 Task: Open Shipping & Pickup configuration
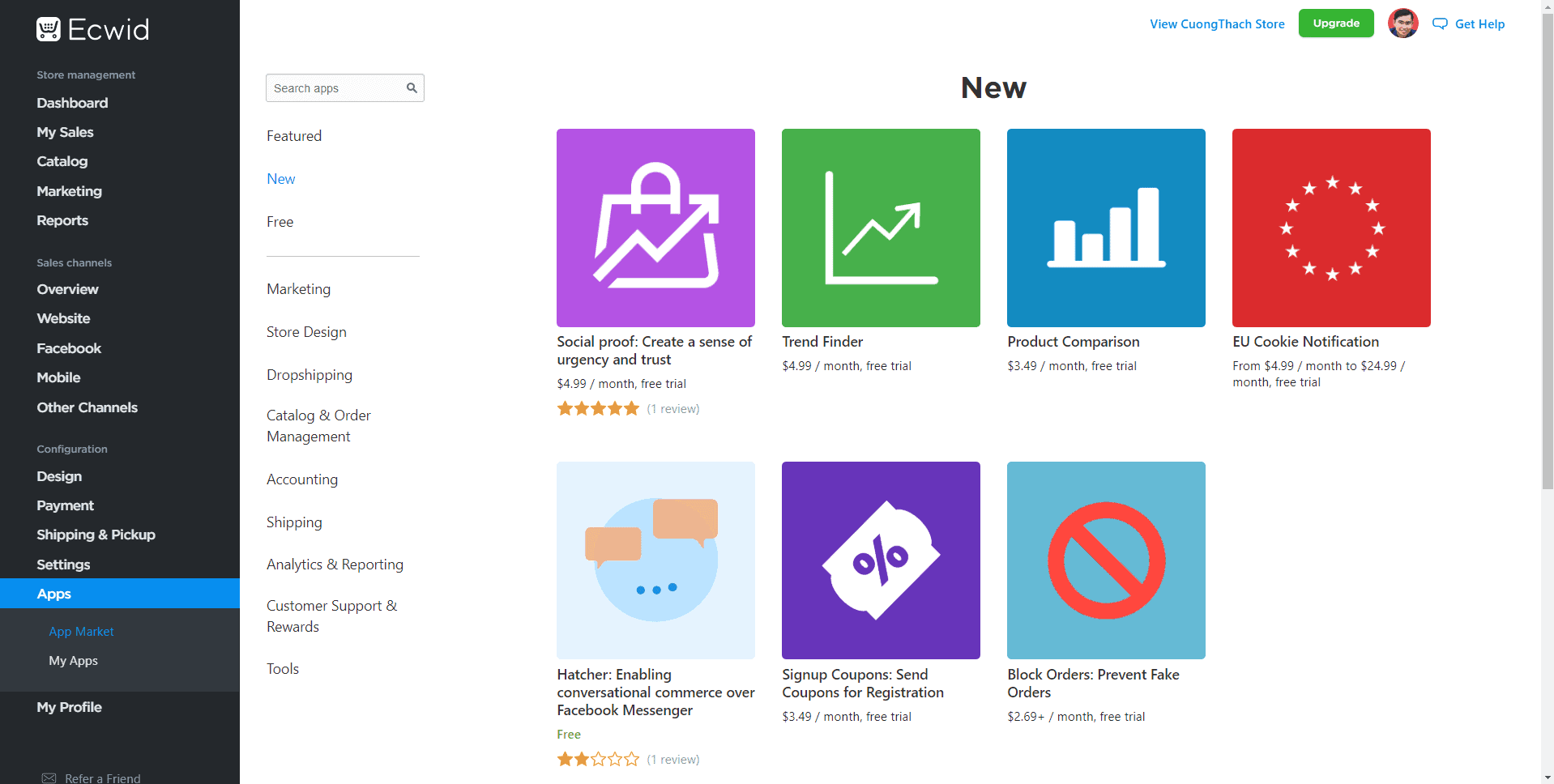pos(96,535)
